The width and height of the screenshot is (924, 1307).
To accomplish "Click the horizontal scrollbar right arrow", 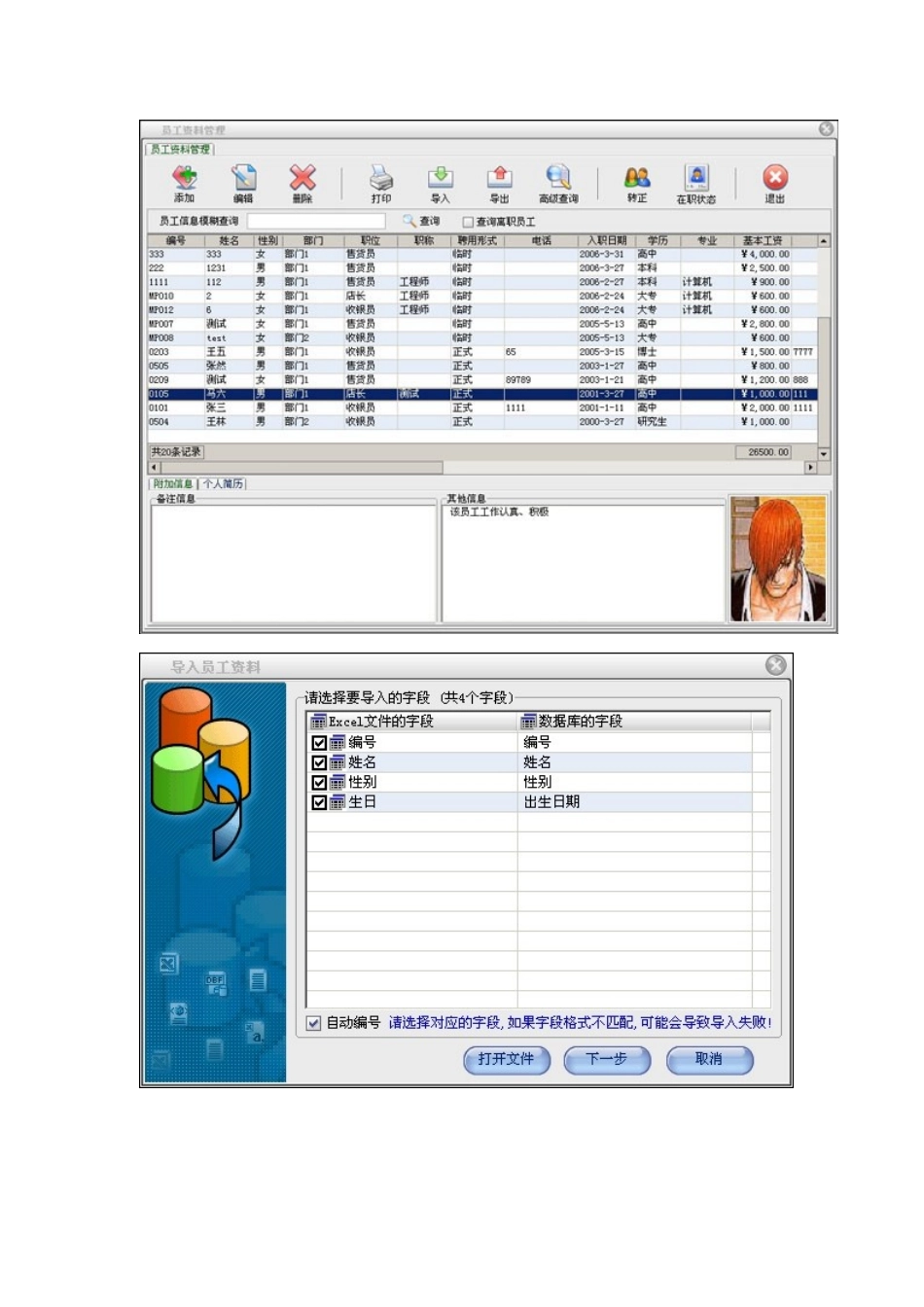I will pos(811,468).
